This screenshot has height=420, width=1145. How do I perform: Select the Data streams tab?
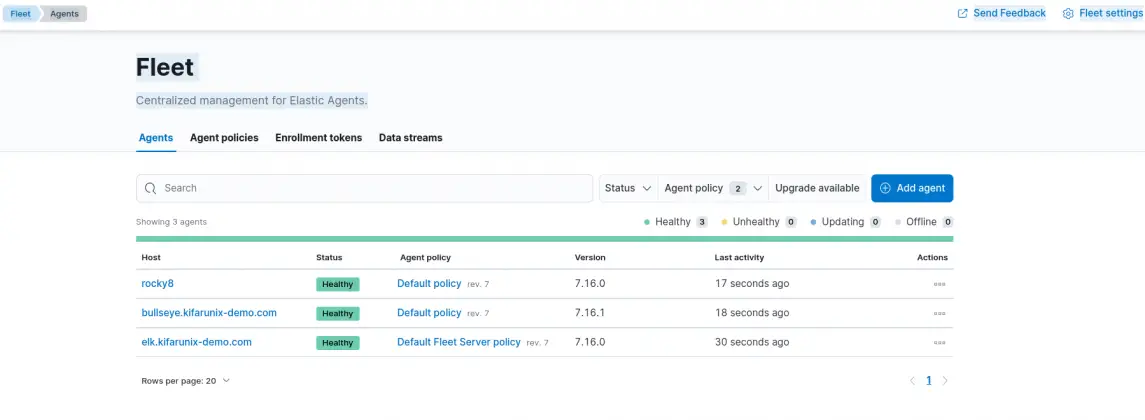click(410, 138)
